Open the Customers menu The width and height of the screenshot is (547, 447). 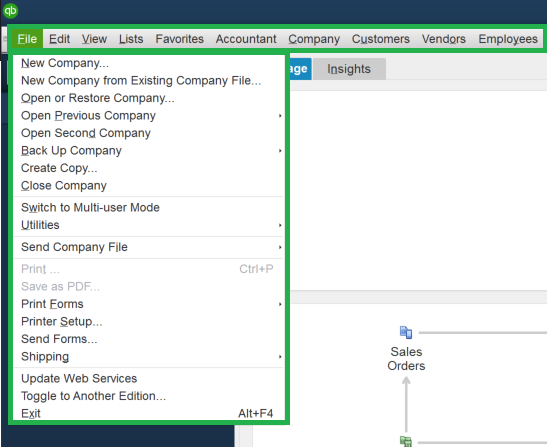(x=381, y=39)
